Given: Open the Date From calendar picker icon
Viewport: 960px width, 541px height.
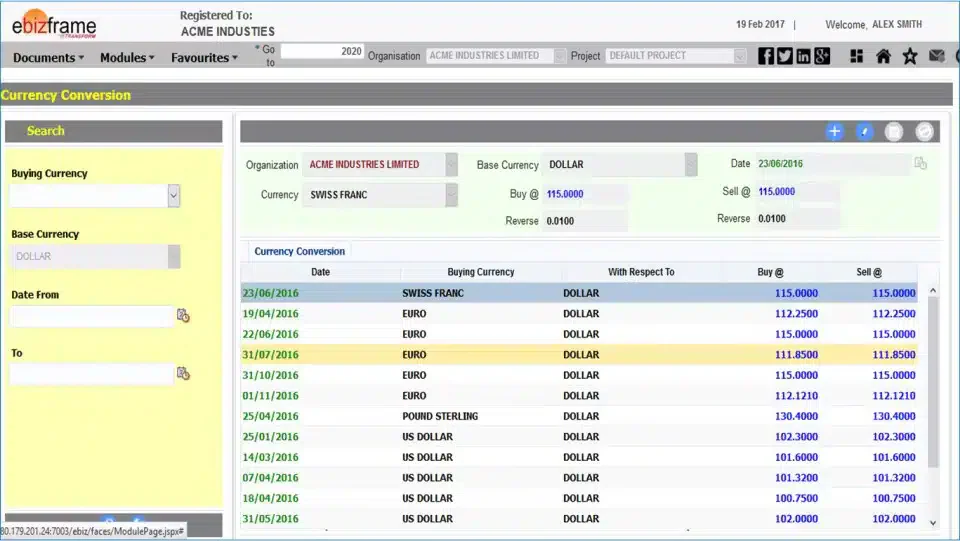Looking at the screenshot, I should [183, 315].
